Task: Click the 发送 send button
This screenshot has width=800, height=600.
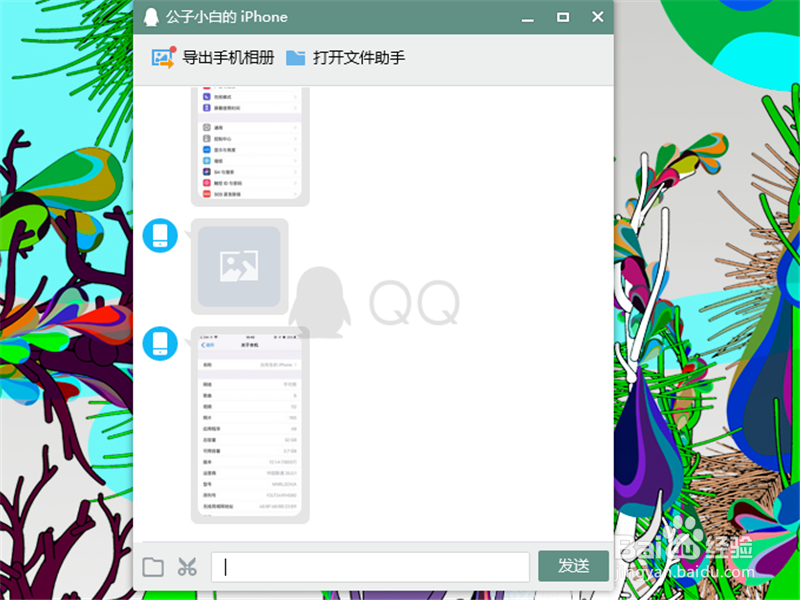Action: (573, 566)
